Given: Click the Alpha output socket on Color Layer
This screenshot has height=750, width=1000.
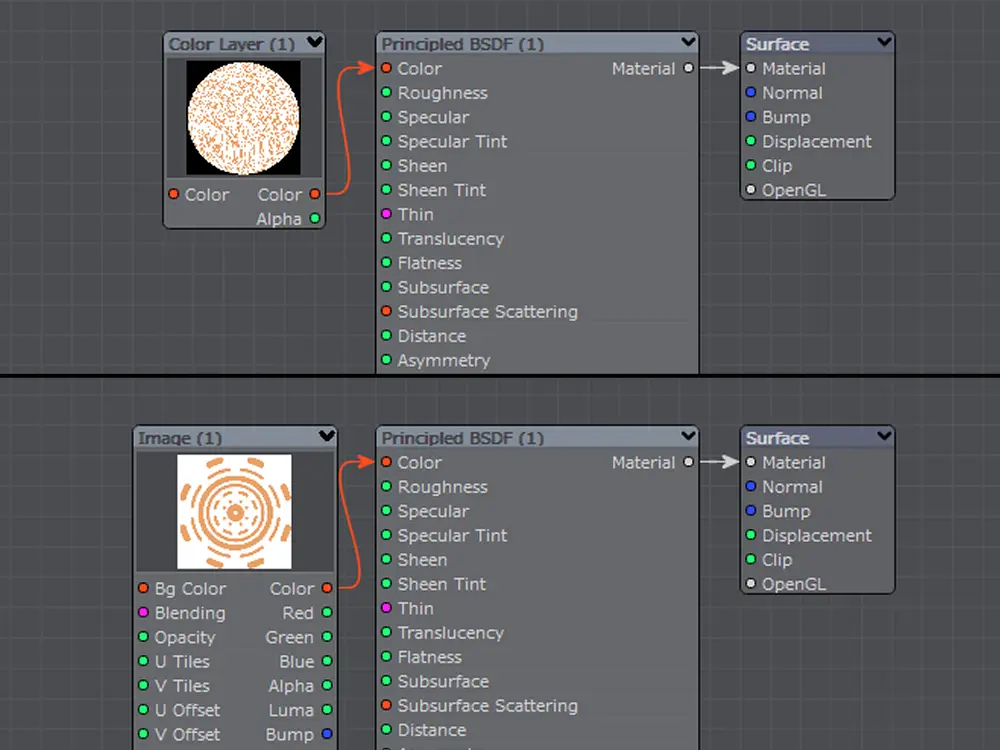Looking at the screenshot, I should [315, 219].
